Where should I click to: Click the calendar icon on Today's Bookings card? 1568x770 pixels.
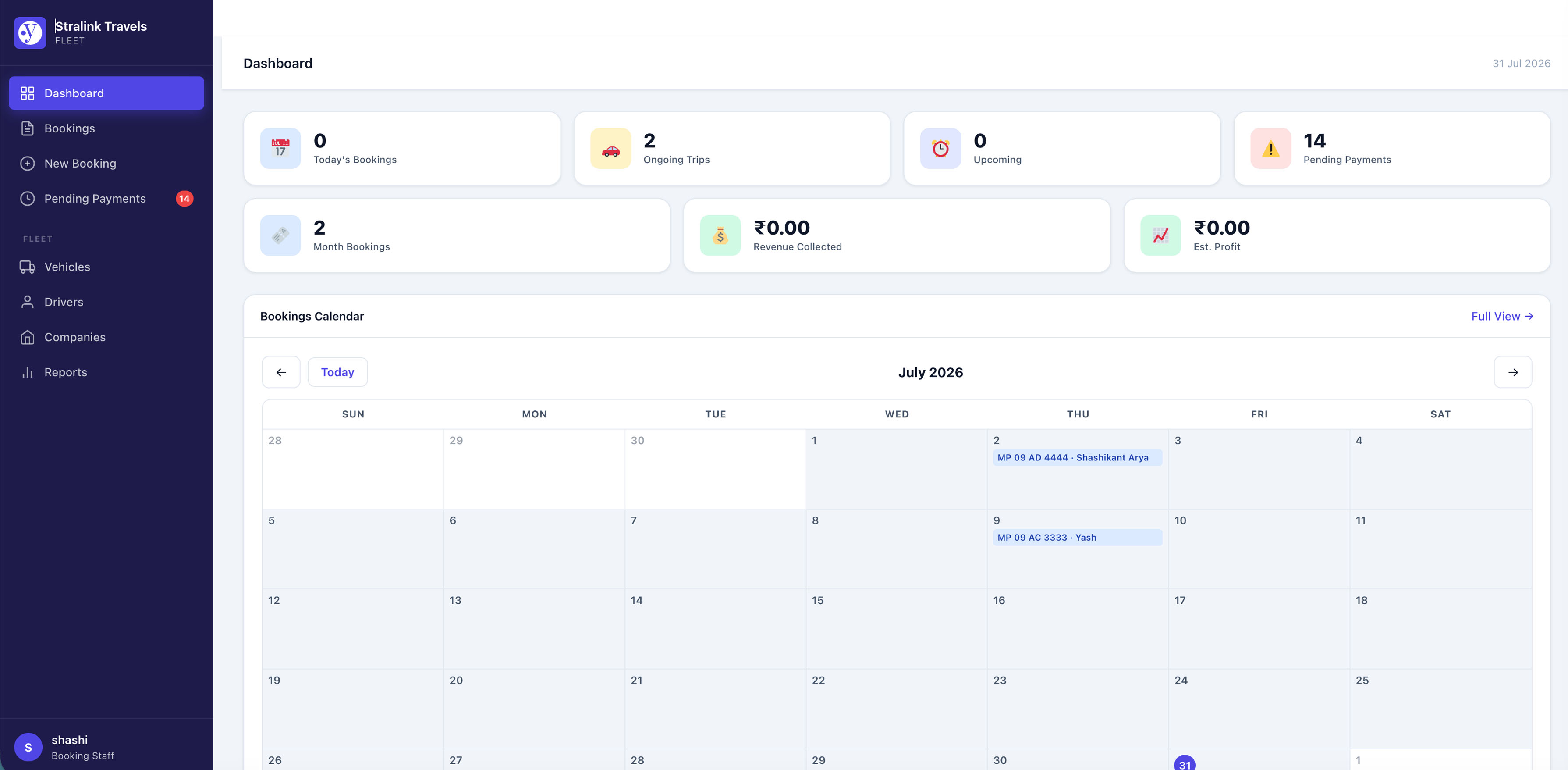point(280,148)
